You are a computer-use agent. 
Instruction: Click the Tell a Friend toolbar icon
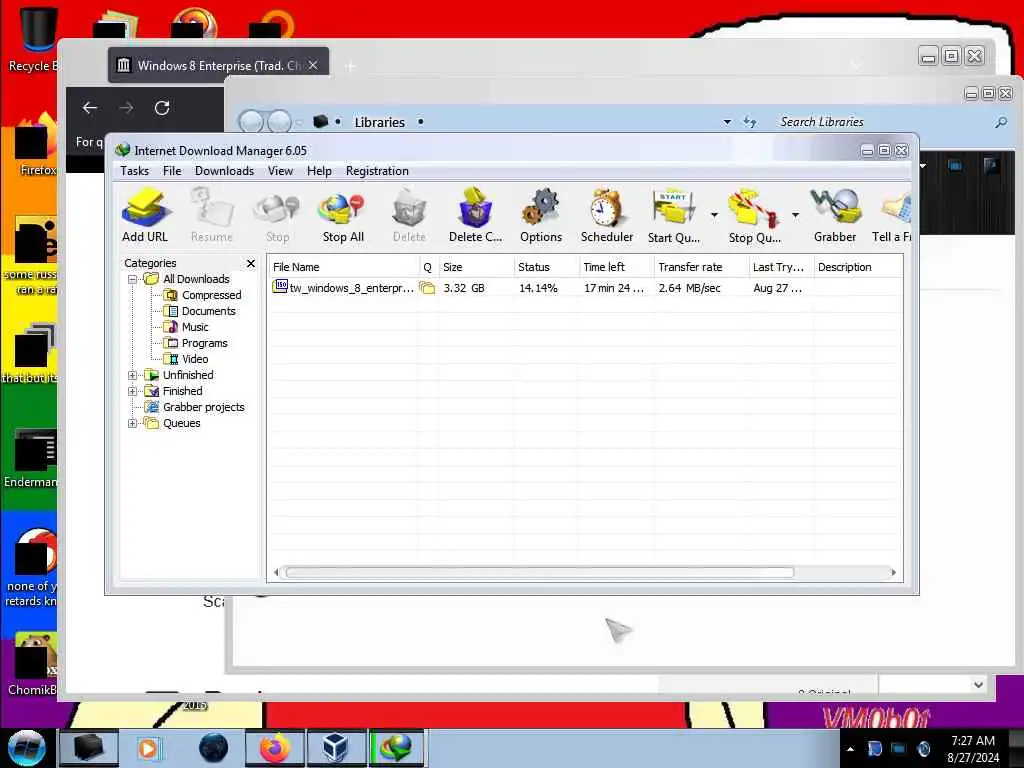click(892, 216)
